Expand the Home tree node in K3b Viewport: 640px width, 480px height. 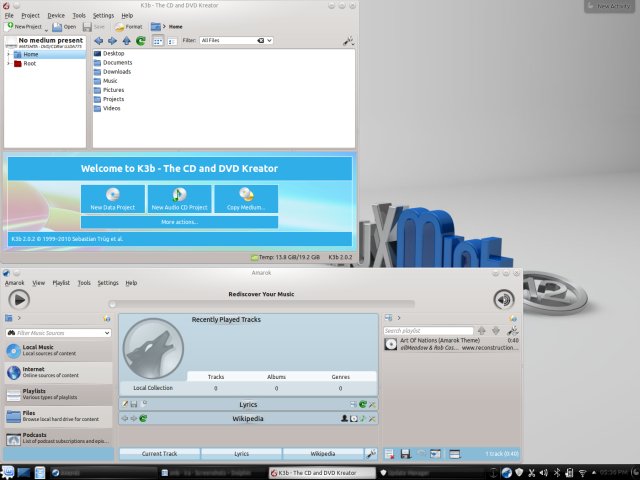8,54
